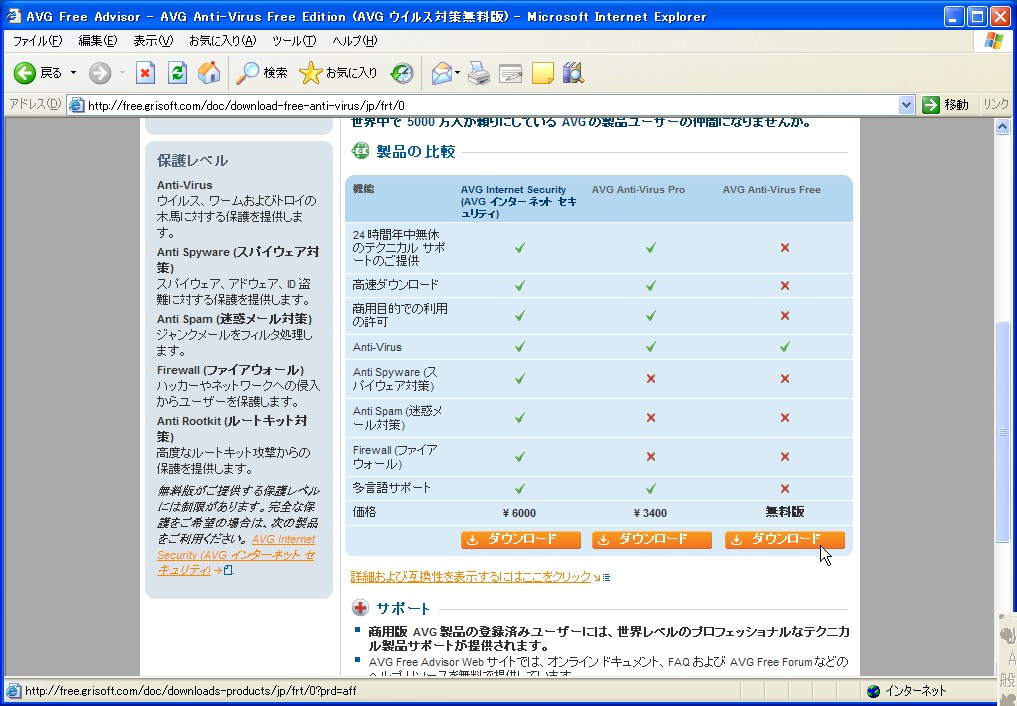Download AVG Anti-Virus Free via orange button

785,539
